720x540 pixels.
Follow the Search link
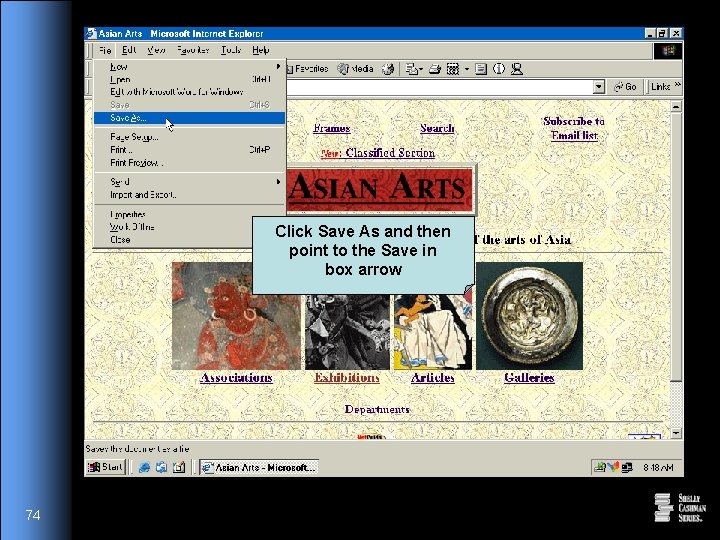(437, 128)
